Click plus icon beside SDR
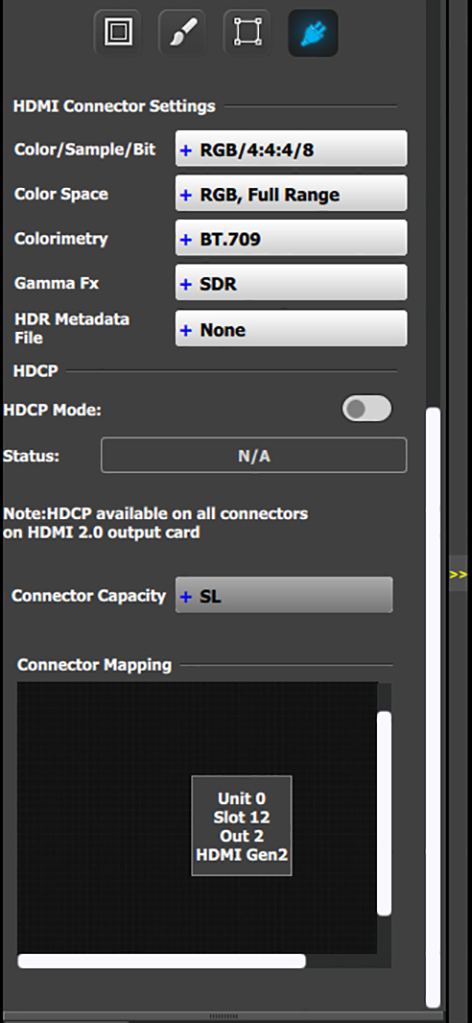The image size is (472, 1023). (186, 284)
